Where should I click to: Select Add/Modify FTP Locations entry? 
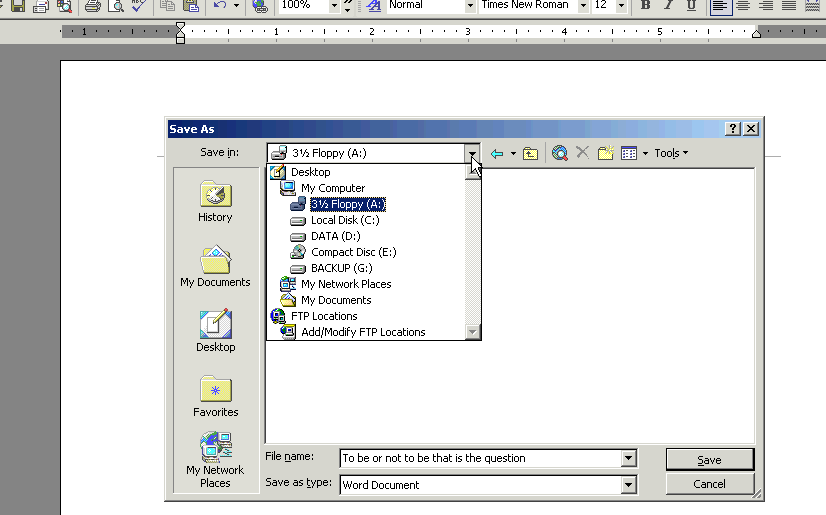[x=362, y=332]
